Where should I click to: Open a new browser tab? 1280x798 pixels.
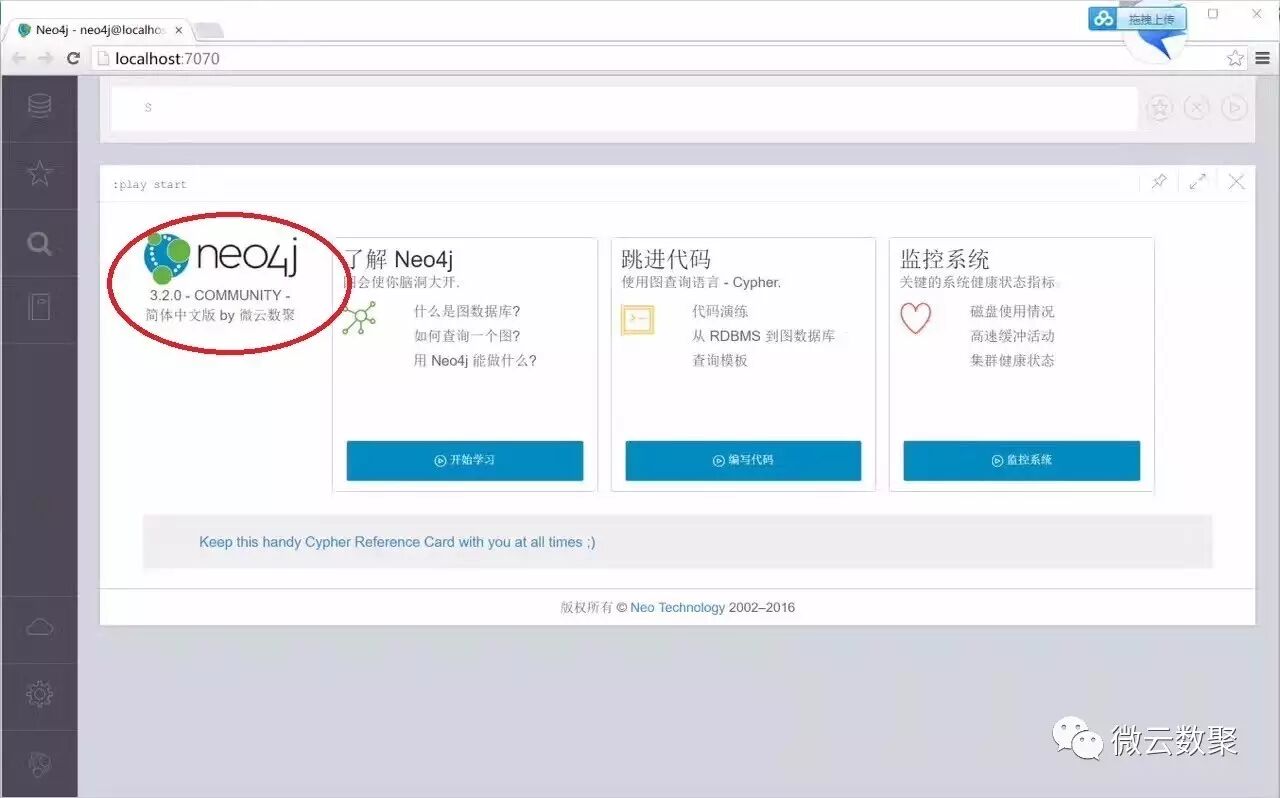(208, 30)
